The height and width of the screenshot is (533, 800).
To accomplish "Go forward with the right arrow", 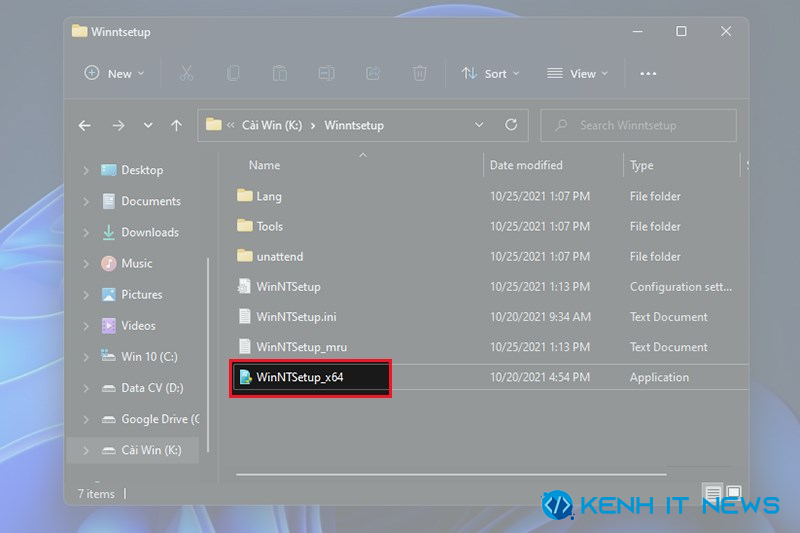I will point(118,125).
